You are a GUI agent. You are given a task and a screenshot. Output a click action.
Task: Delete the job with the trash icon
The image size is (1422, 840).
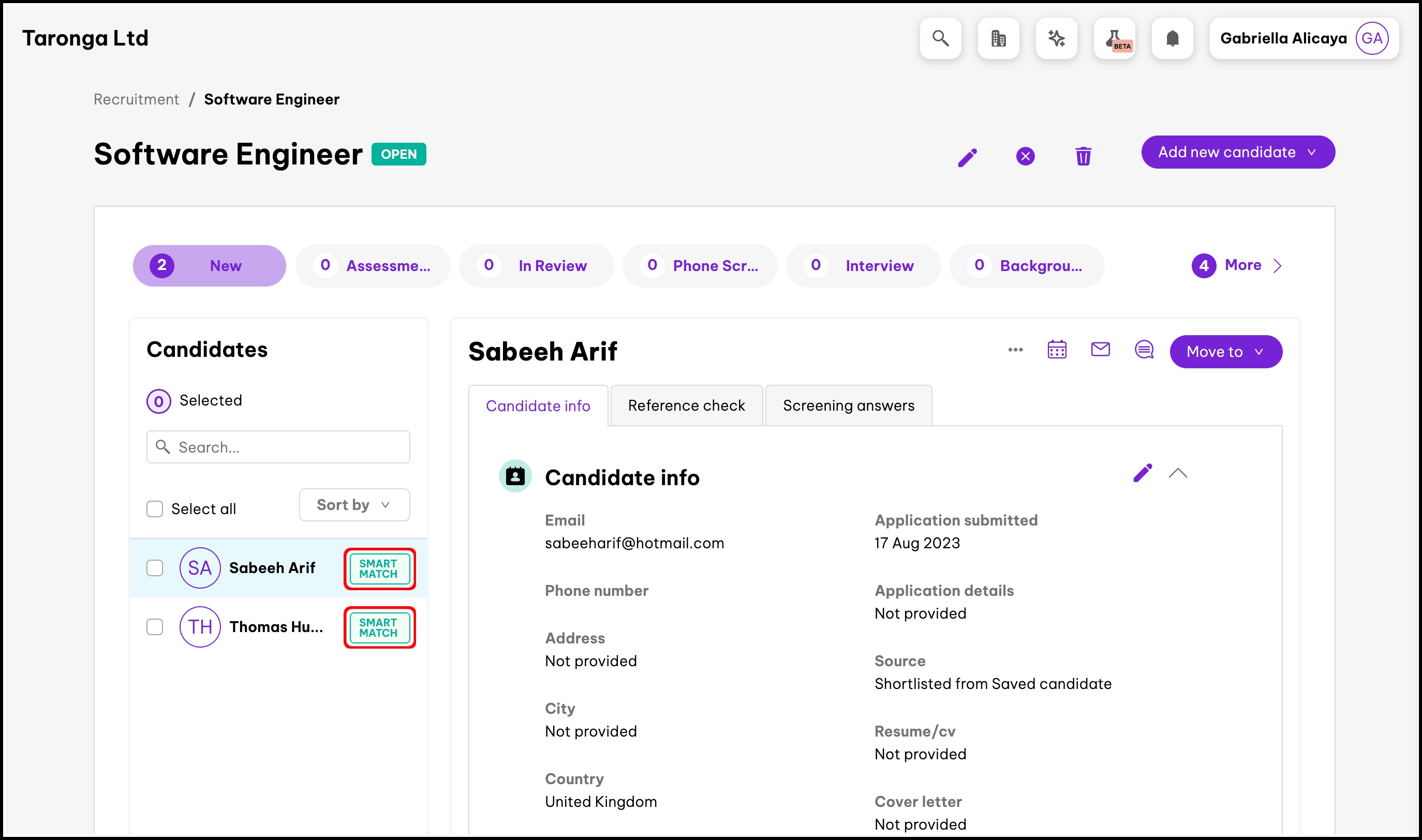coord(1083,156)
